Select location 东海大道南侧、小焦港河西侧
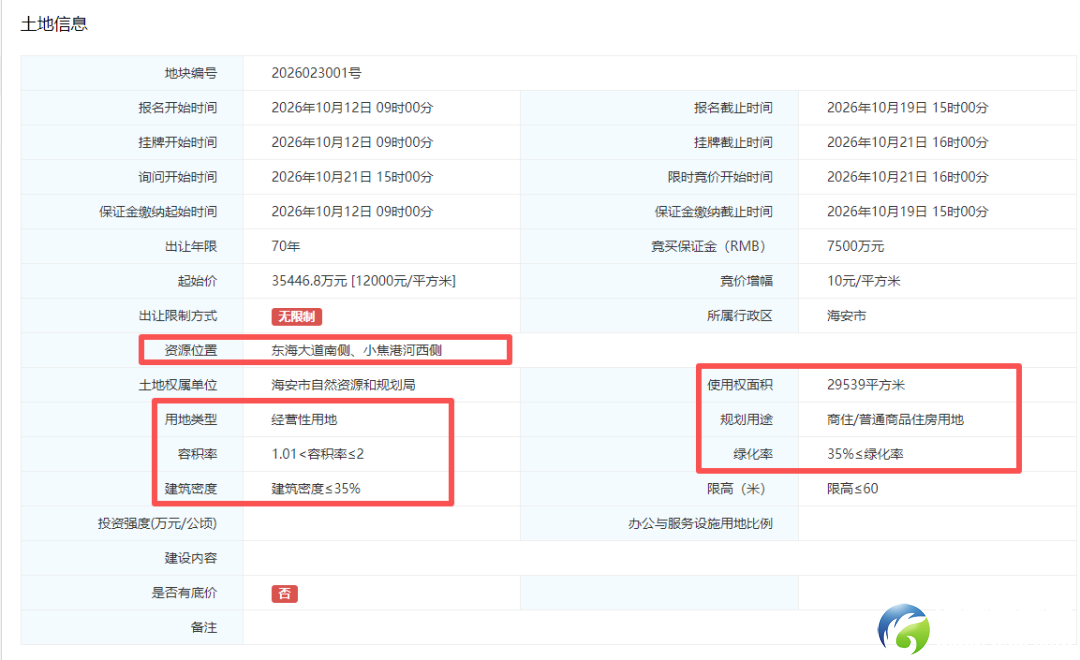 356,350
